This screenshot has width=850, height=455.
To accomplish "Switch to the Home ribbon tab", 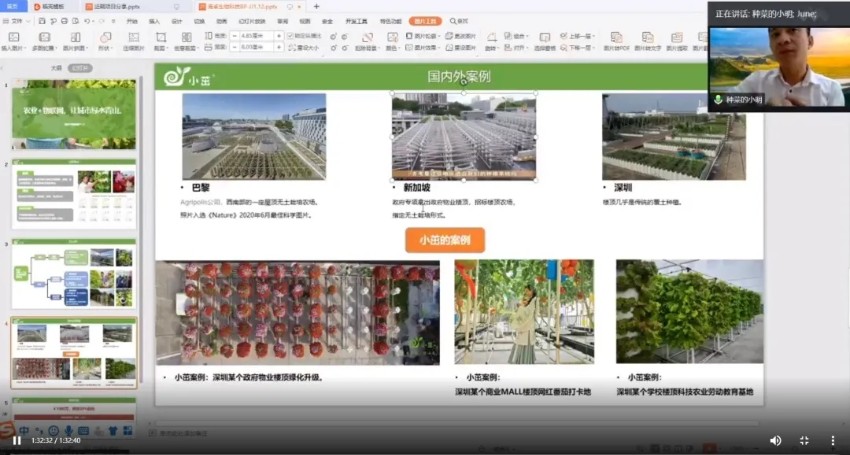I will click(x=132, y=21).
